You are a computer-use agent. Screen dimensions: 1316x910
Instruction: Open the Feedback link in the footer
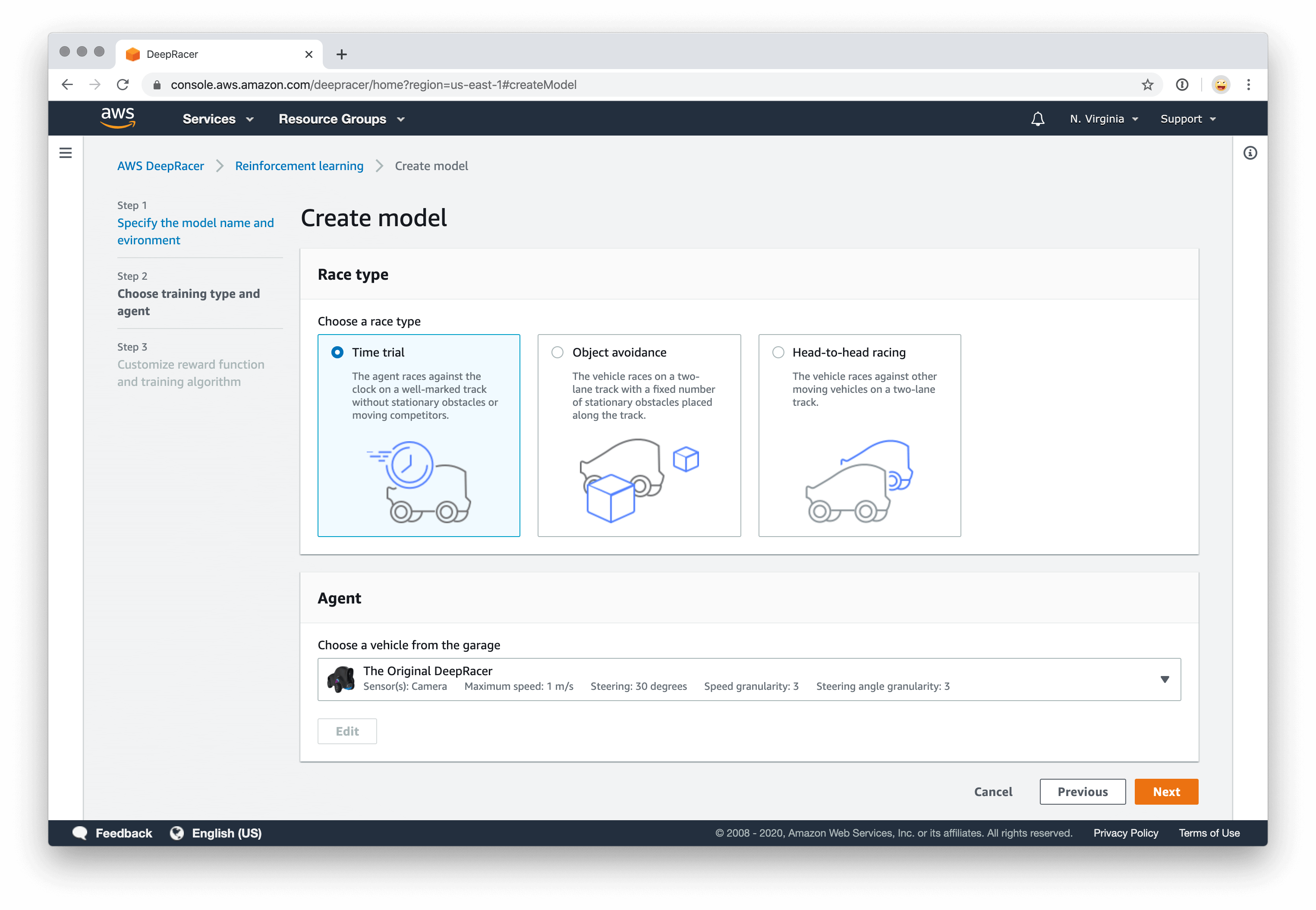pyautogui.click(x=124, y=833)
